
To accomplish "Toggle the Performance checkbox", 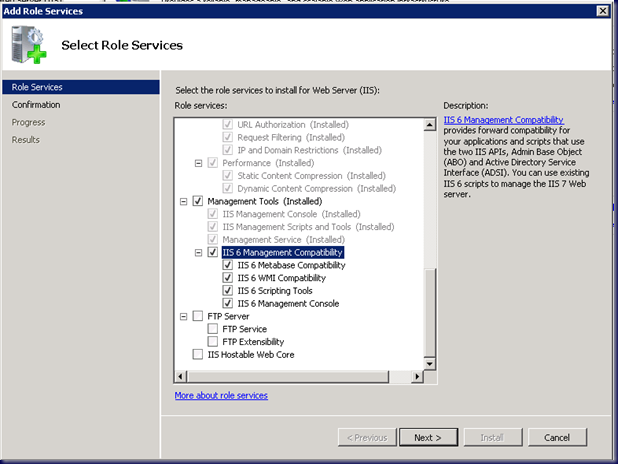I will click(212, 163).
